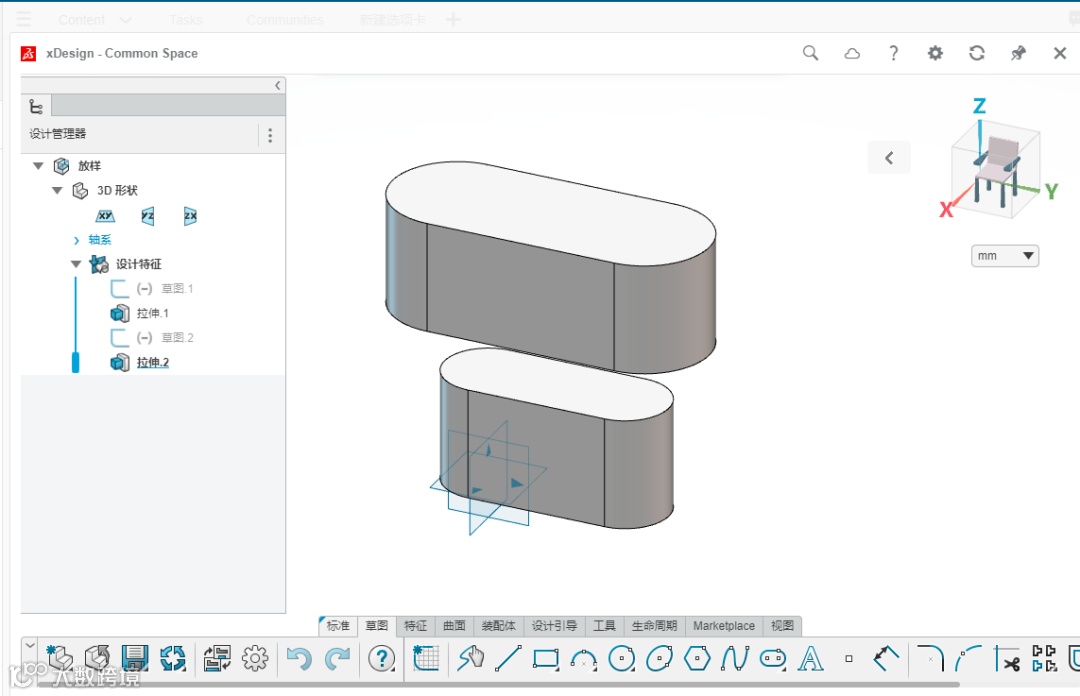Image resolution: width=1080 pixels, height=696 pixels.
Task: Open help via the header question mark
Action: [x=893, y=53]
